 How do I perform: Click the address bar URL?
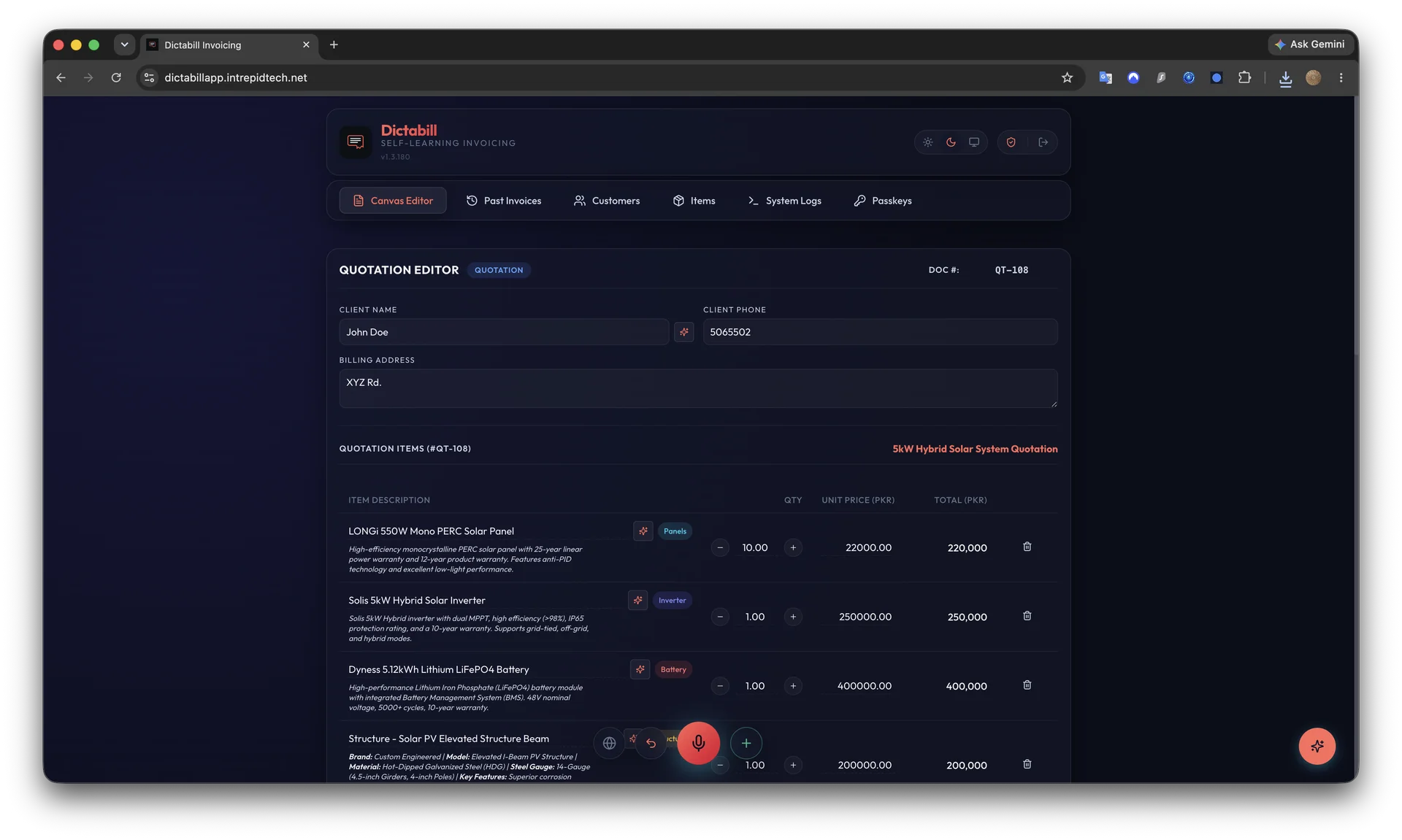click(x=236, y=77)
